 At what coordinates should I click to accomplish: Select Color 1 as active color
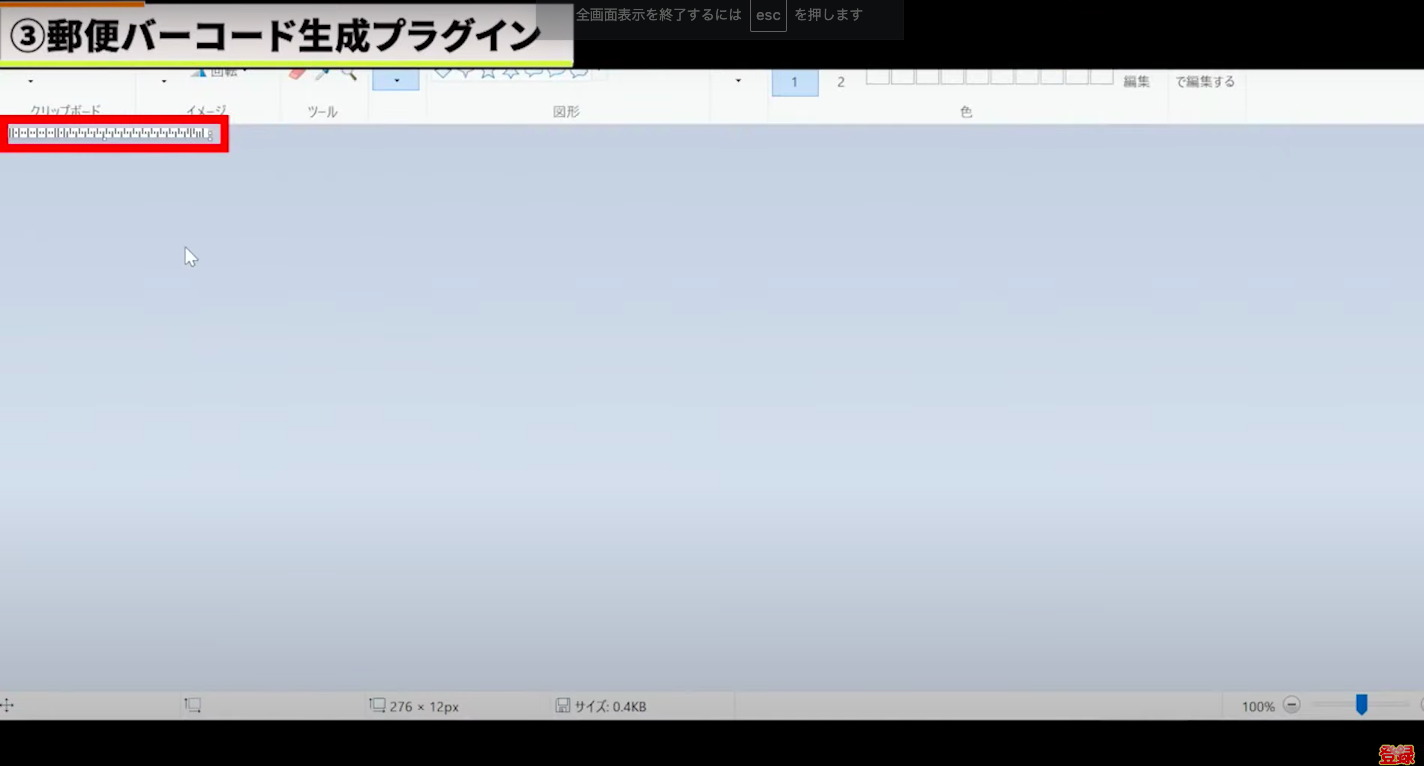point(794,82)
